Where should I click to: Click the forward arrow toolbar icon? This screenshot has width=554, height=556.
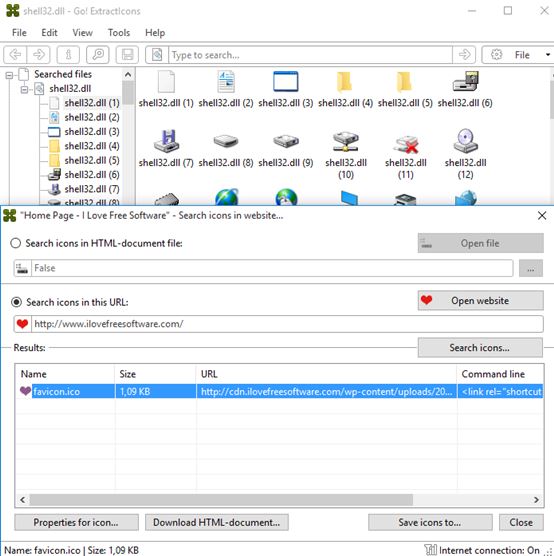click(x=39, y=55)
